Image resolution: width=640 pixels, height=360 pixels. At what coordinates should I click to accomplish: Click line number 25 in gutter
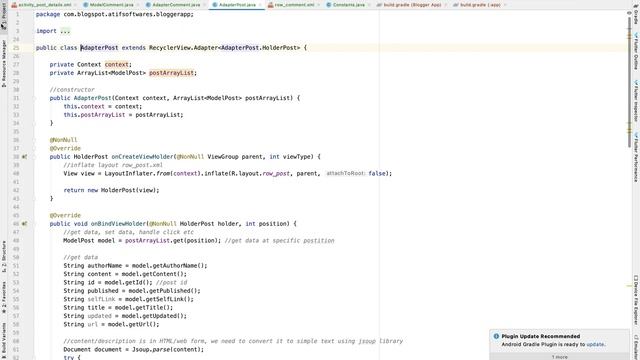click(16, 48)
